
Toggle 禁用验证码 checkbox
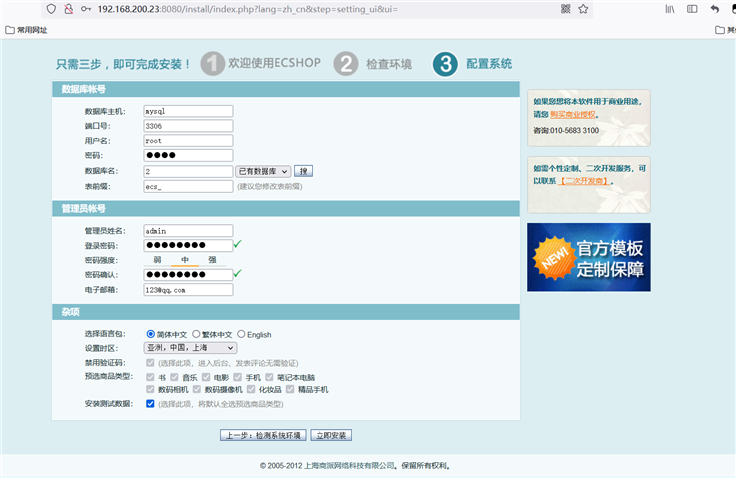[x=150, y=362]
